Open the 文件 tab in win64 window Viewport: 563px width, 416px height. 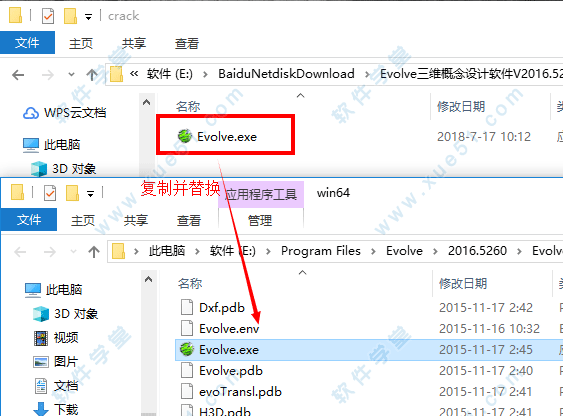[x=29, y=219]
